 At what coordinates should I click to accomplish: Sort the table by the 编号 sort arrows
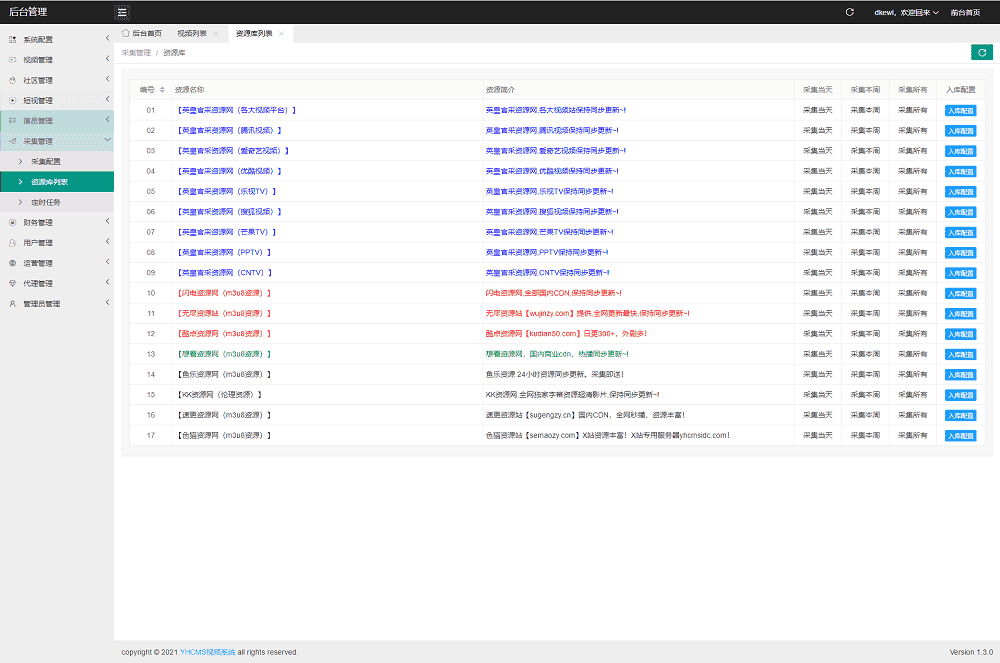162,90
